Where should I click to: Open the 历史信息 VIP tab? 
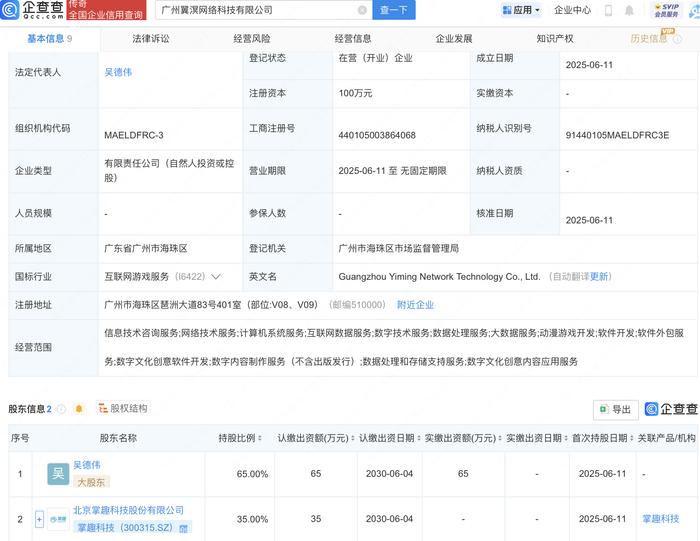click(649, 39)
